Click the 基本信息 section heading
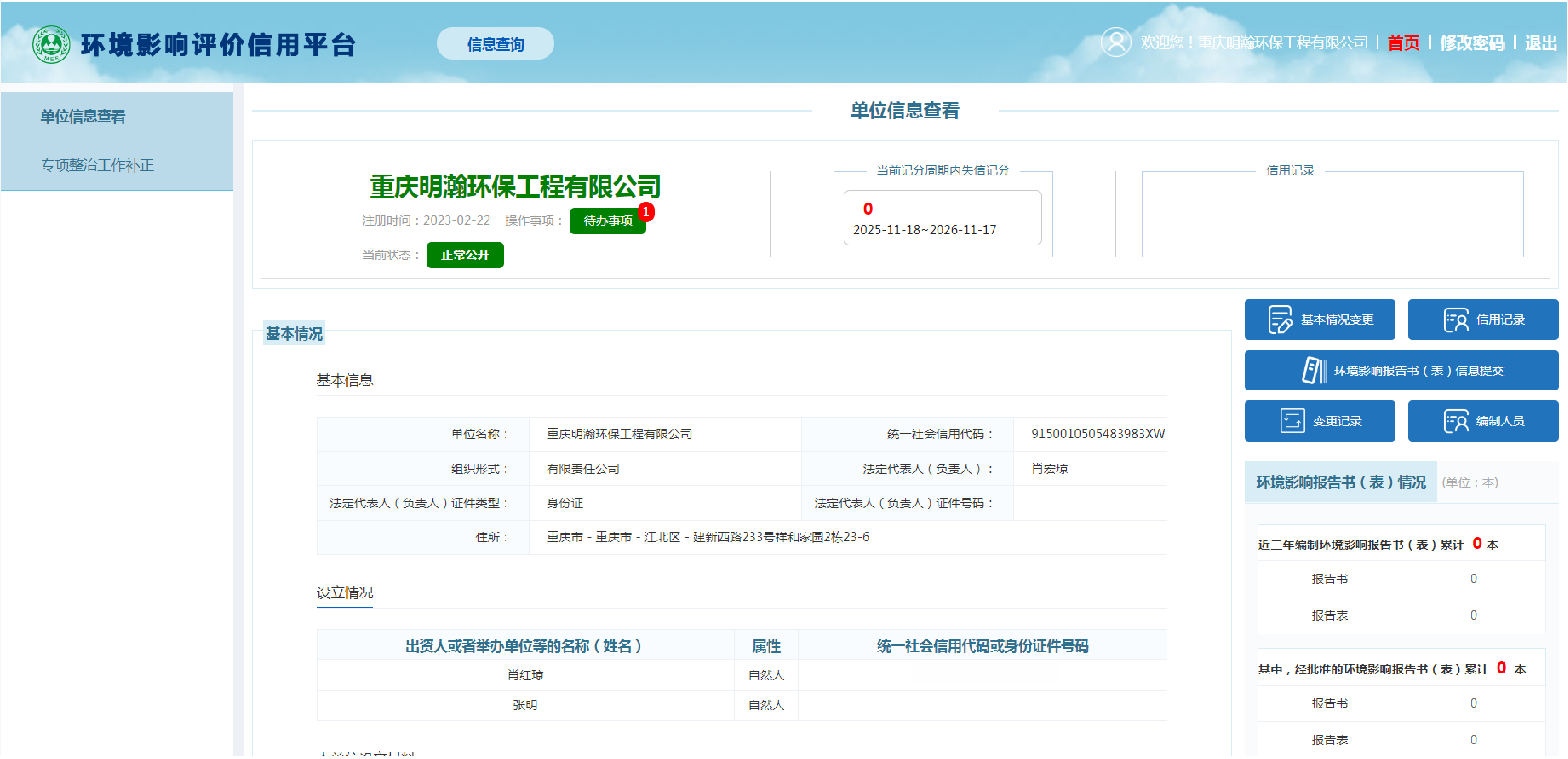This screenshot has width=1568, height=759. point(344,381)
